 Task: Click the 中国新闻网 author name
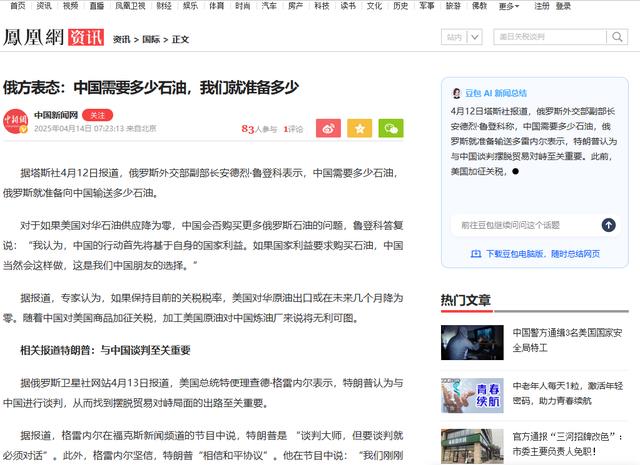click(x=56, y=115)
